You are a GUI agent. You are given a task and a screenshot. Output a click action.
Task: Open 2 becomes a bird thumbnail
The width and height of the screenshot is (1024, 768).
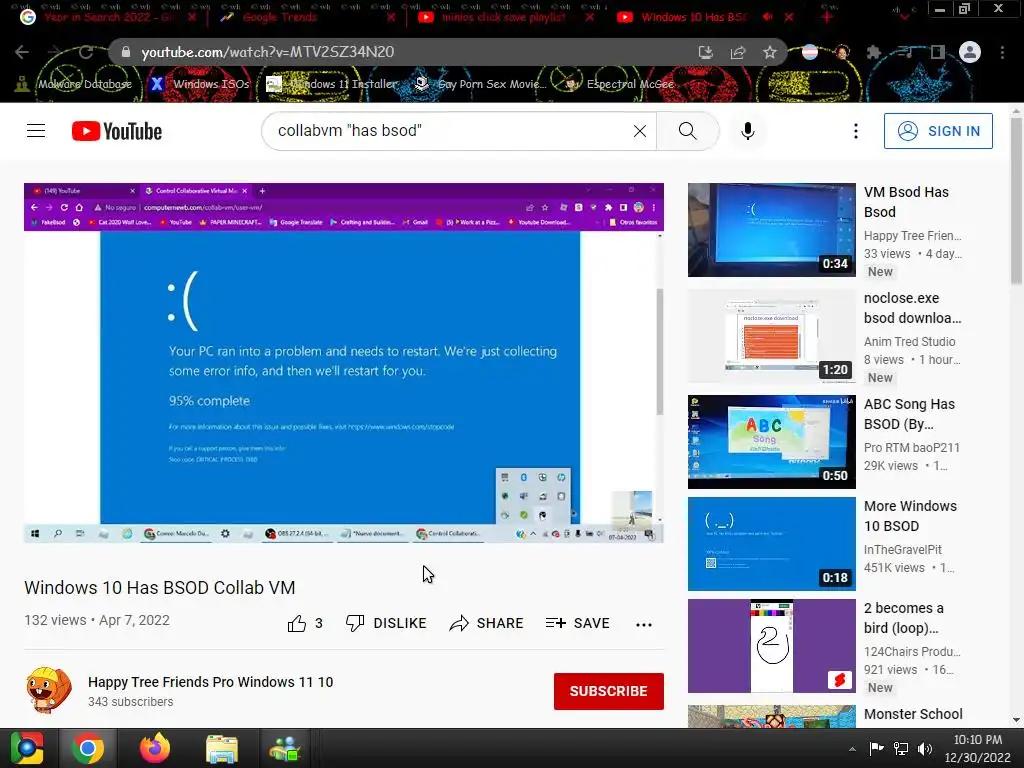[x=771, y=646]
